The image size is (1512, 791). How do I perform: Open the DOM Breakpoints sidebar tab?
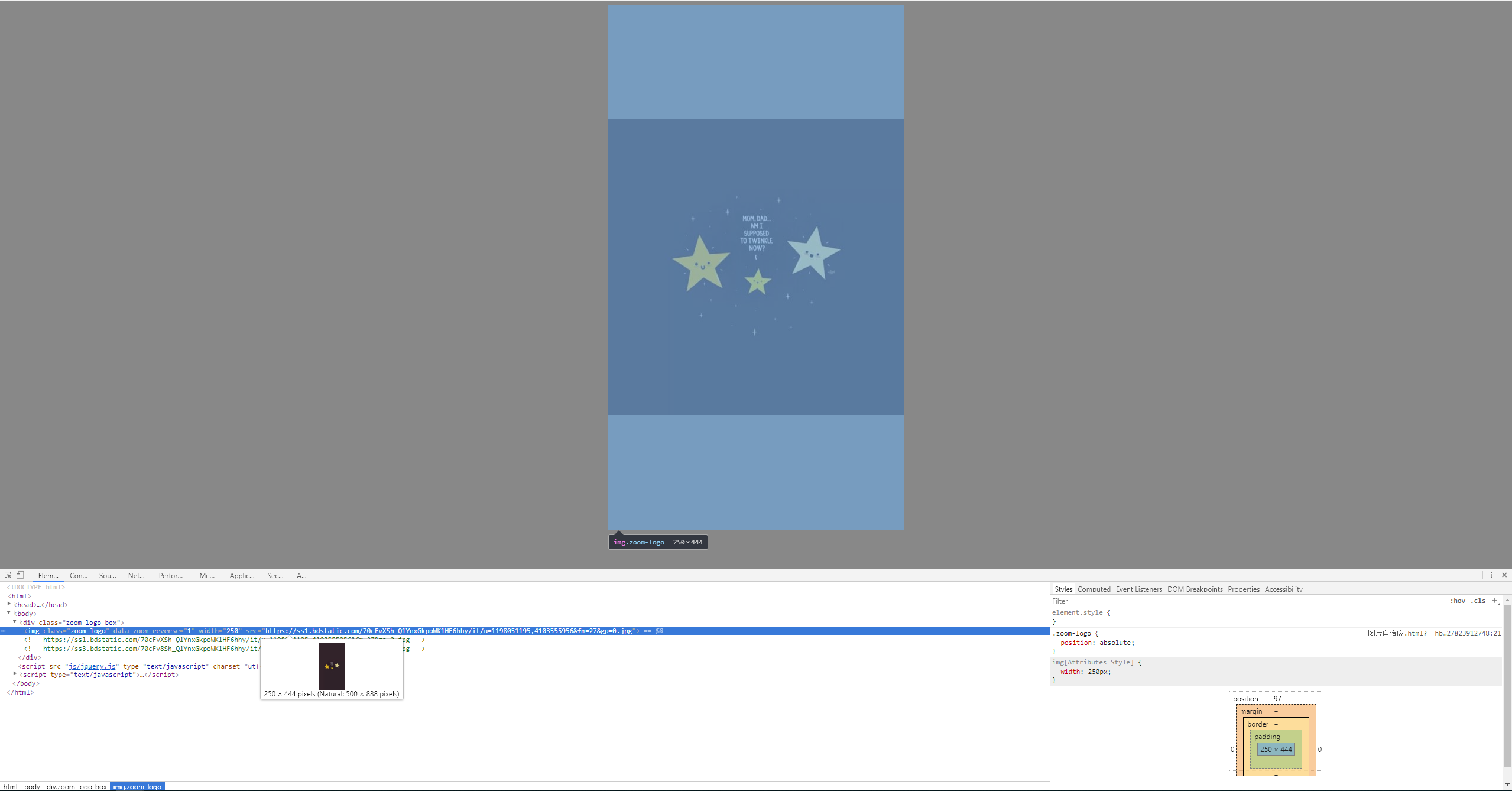point(1195,589)
